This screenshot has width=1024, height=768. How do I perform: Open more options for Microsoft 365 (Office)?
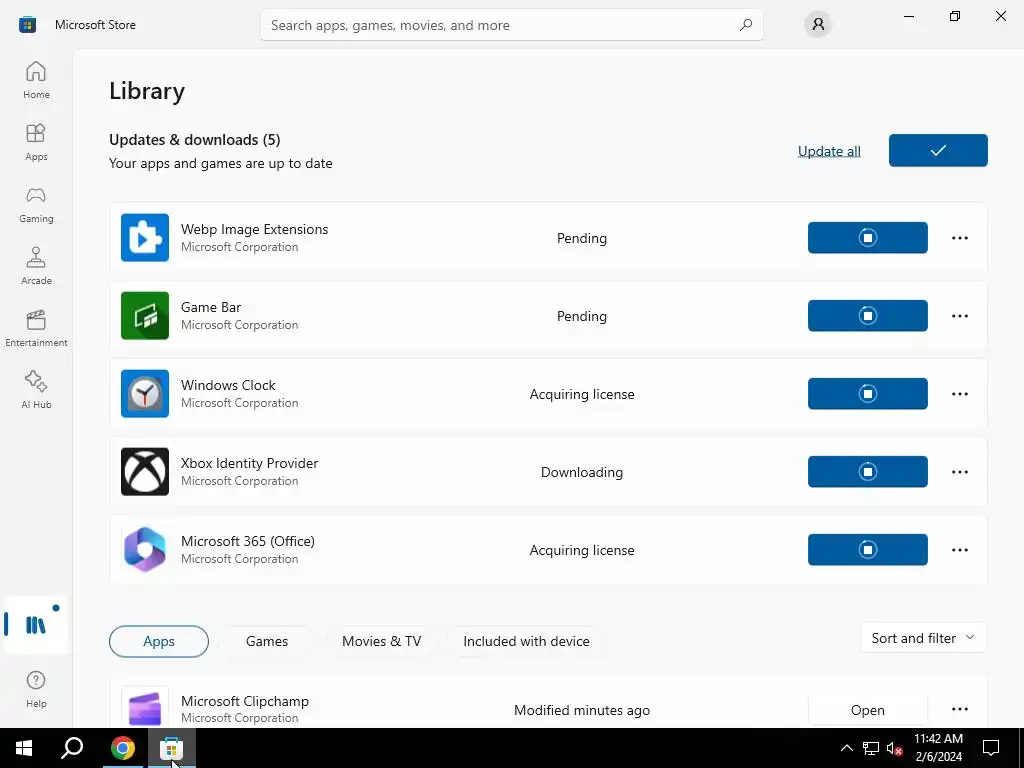coord(959,550)
